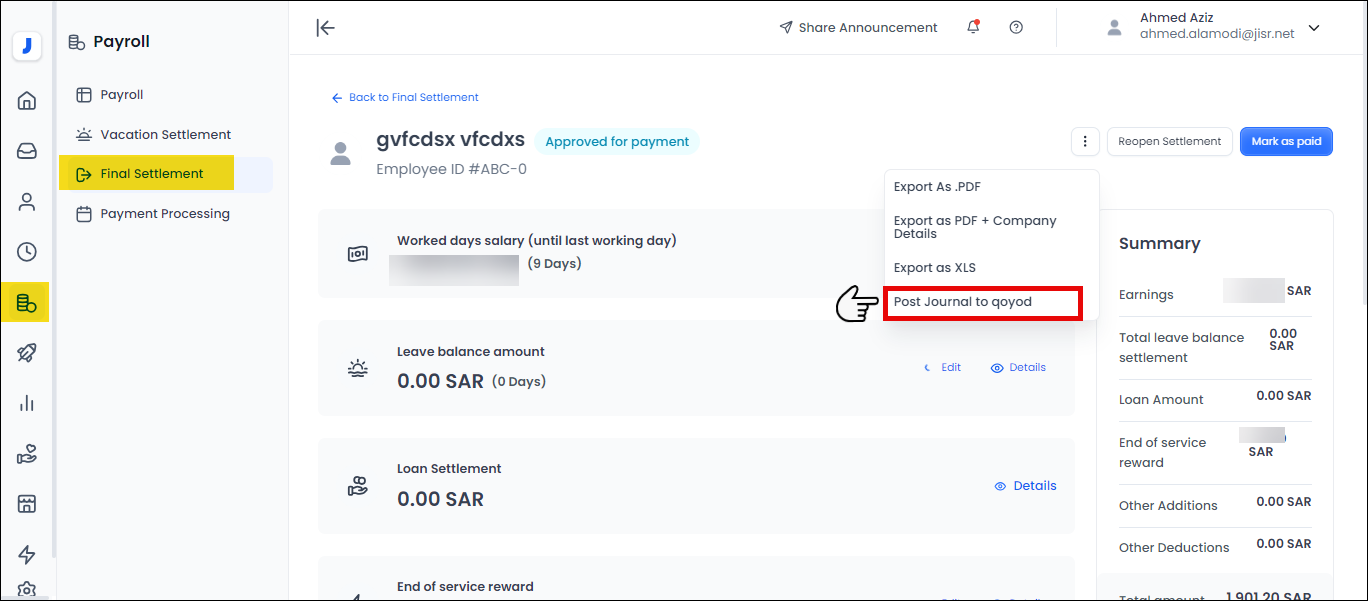Open the Reports bar chart icon
The height and width of the screenshot is (601, 1368).
(27, 404)
